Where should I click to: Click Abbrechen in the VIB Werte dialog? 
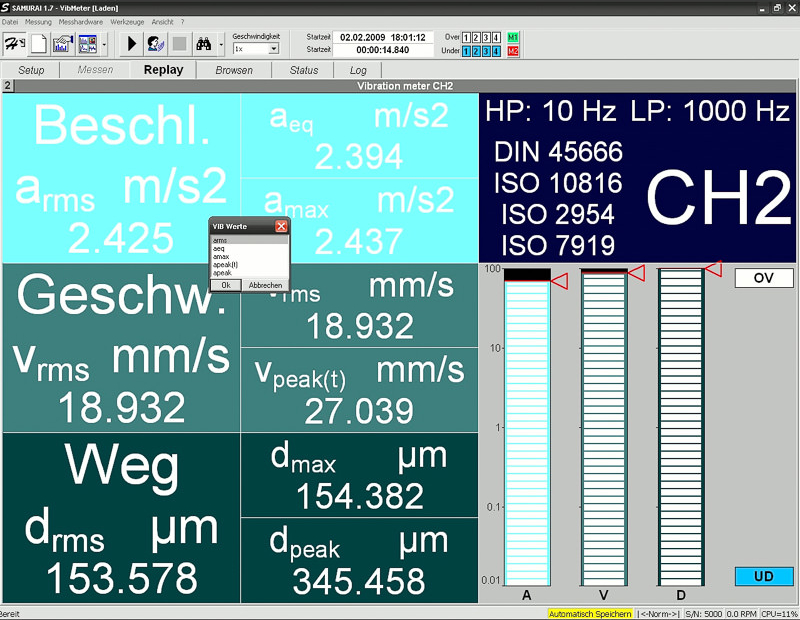point(265,285)
